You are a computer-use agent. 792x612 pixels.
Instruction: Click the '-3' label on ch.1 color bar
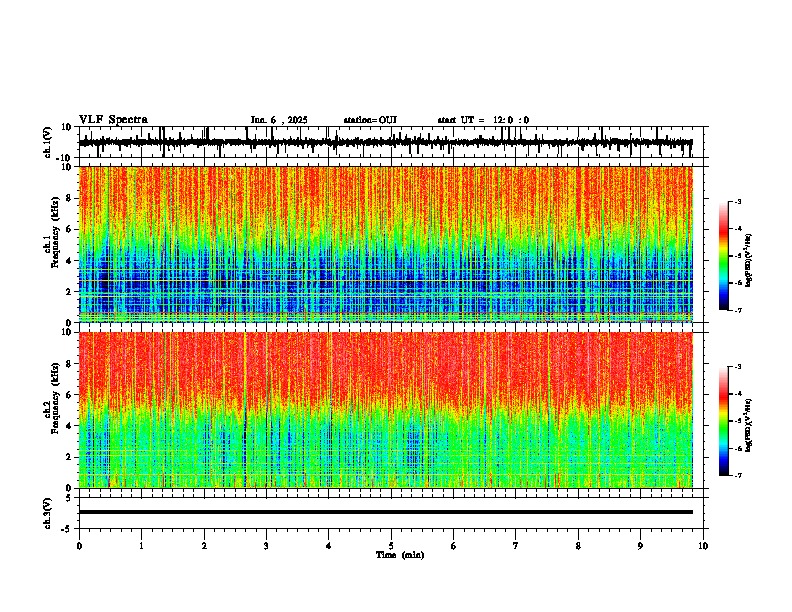tap(737, 202)
